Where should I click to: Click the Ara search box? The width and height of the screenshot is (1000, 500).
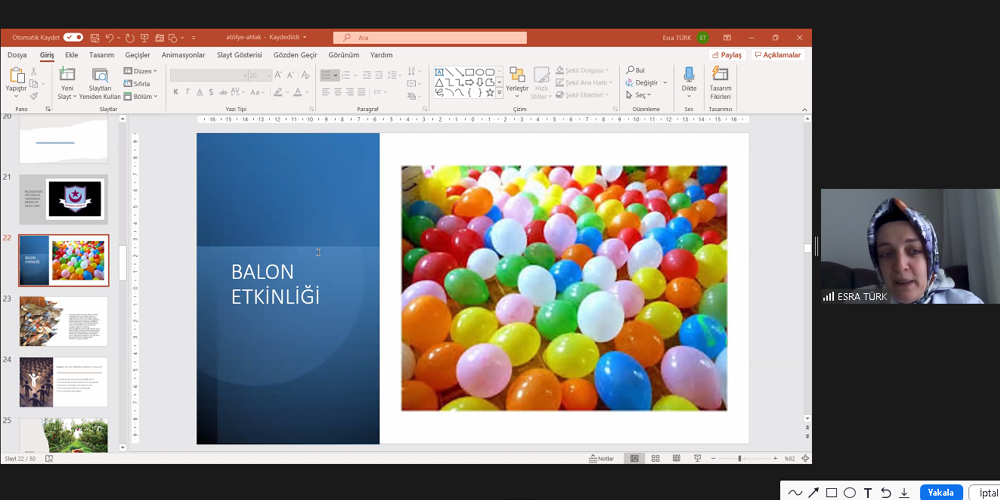click(430, 38)
